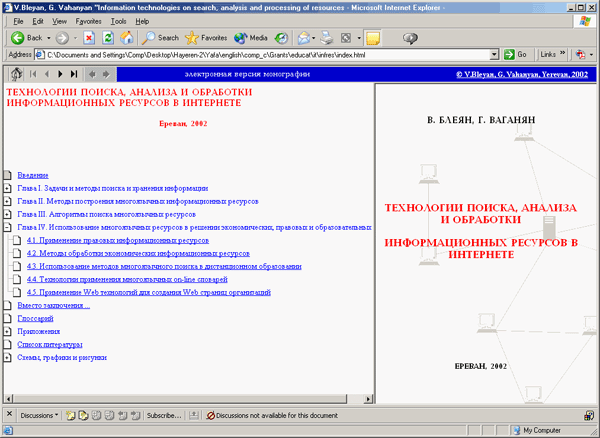Jump to last page using navigation bar arrow
This screenshot has width=600, height=438.
(x=75, y=74)
